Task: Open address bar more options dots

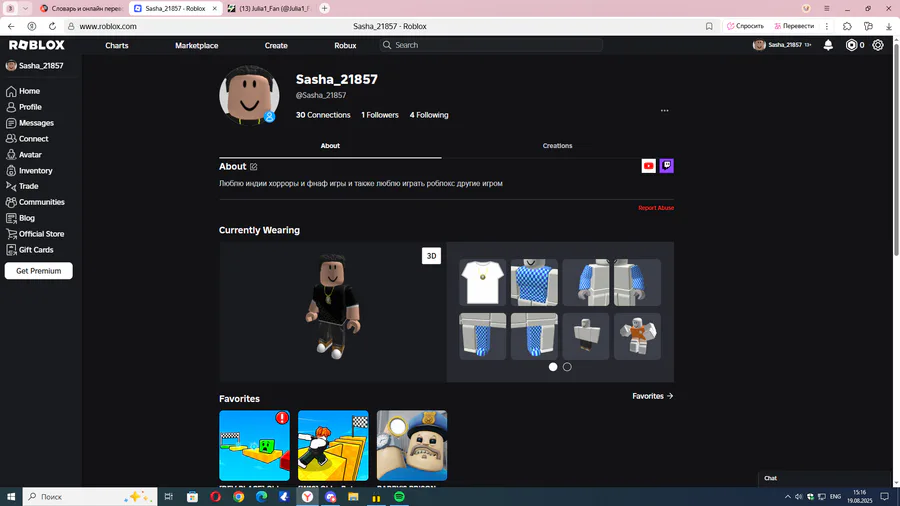Action: click(827, 26)
